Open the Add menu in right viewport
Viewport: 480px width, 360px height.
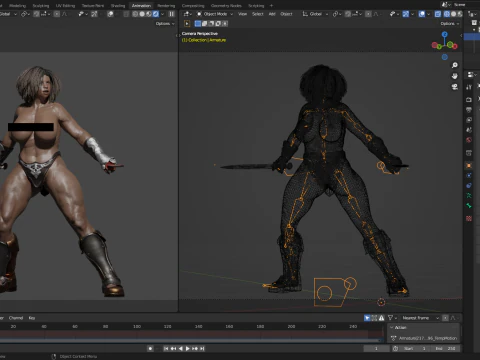[x=272, y=14]
